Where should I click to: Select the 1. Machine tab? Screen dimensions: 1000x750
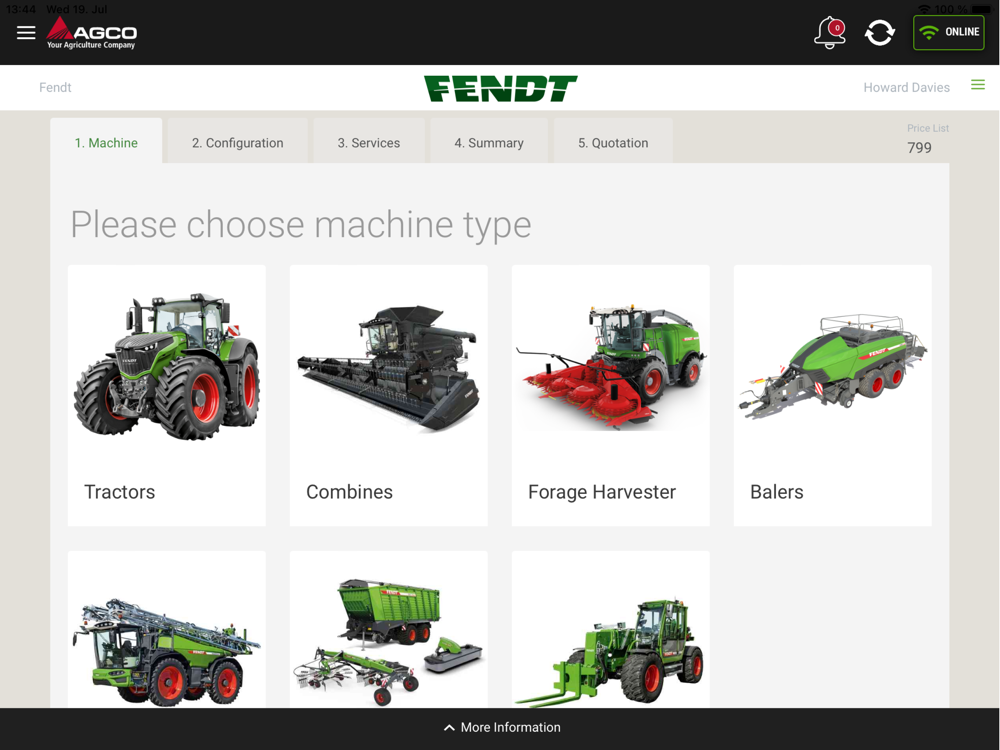(x=106, y=143)
